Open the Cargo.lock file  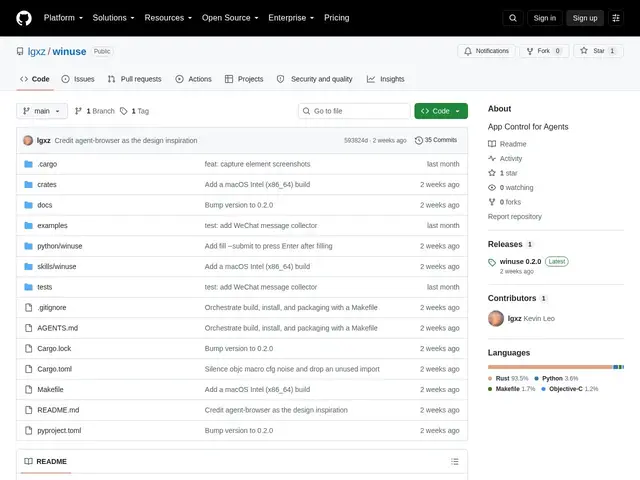[54, 349]
